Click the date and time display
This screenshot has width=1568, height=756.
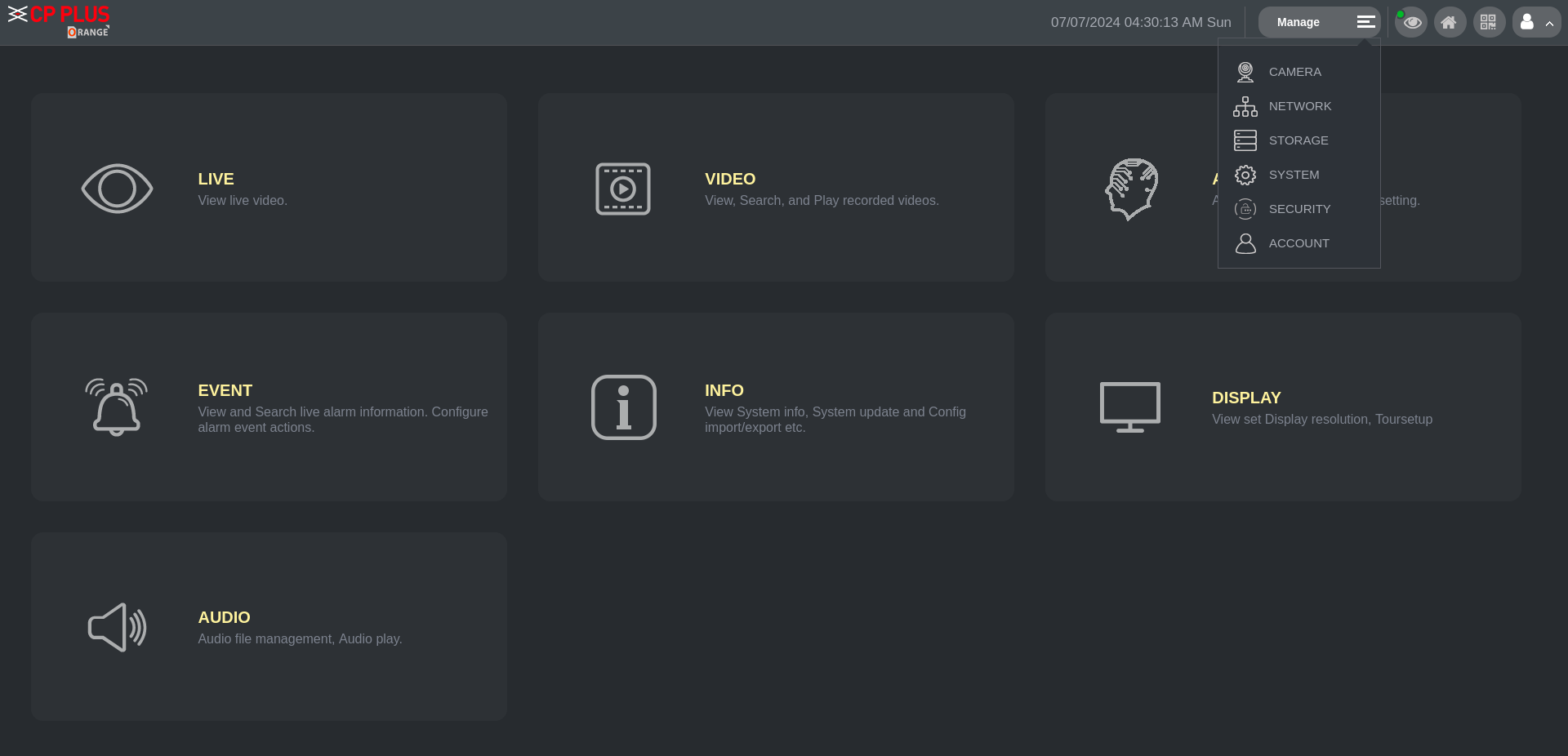pyautogui.click(x=1141, y=23)
